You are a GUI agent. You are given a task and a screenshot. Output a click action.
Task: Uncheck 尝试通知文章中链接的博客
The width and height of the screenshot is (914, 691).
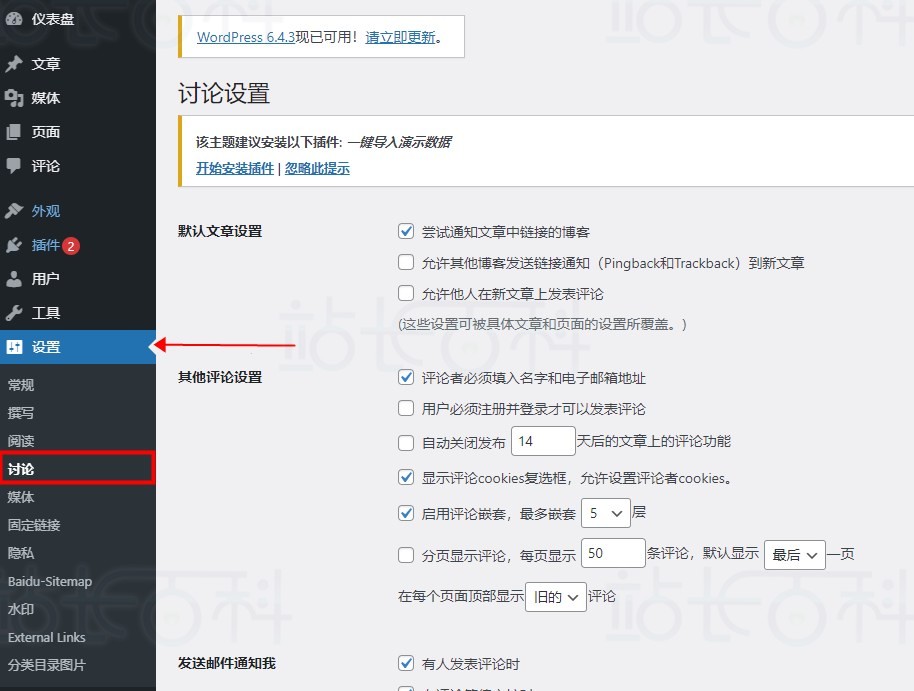pyautogui.click(x=406, y=230)
